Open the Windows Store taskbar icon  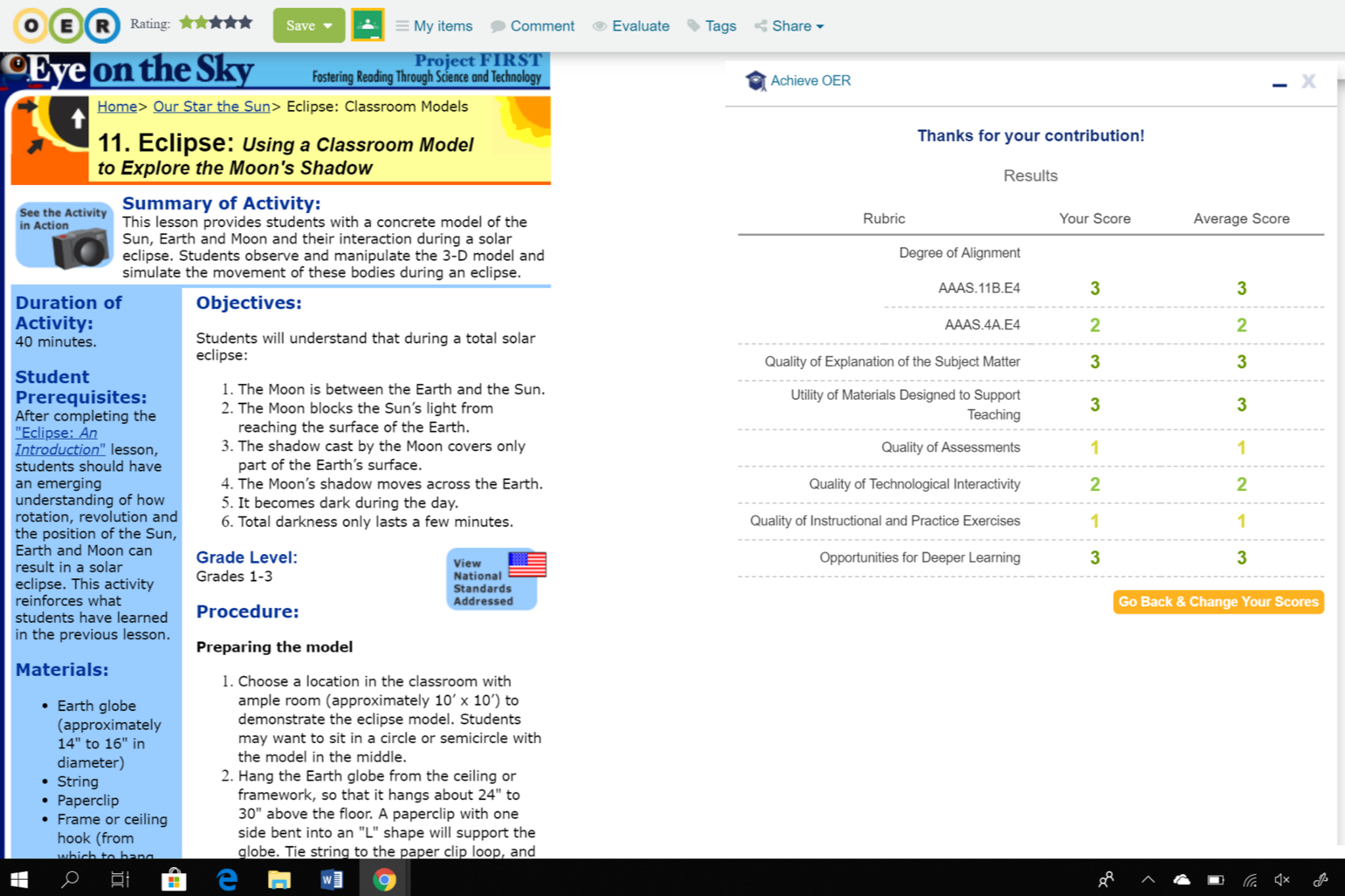(174, 879)
